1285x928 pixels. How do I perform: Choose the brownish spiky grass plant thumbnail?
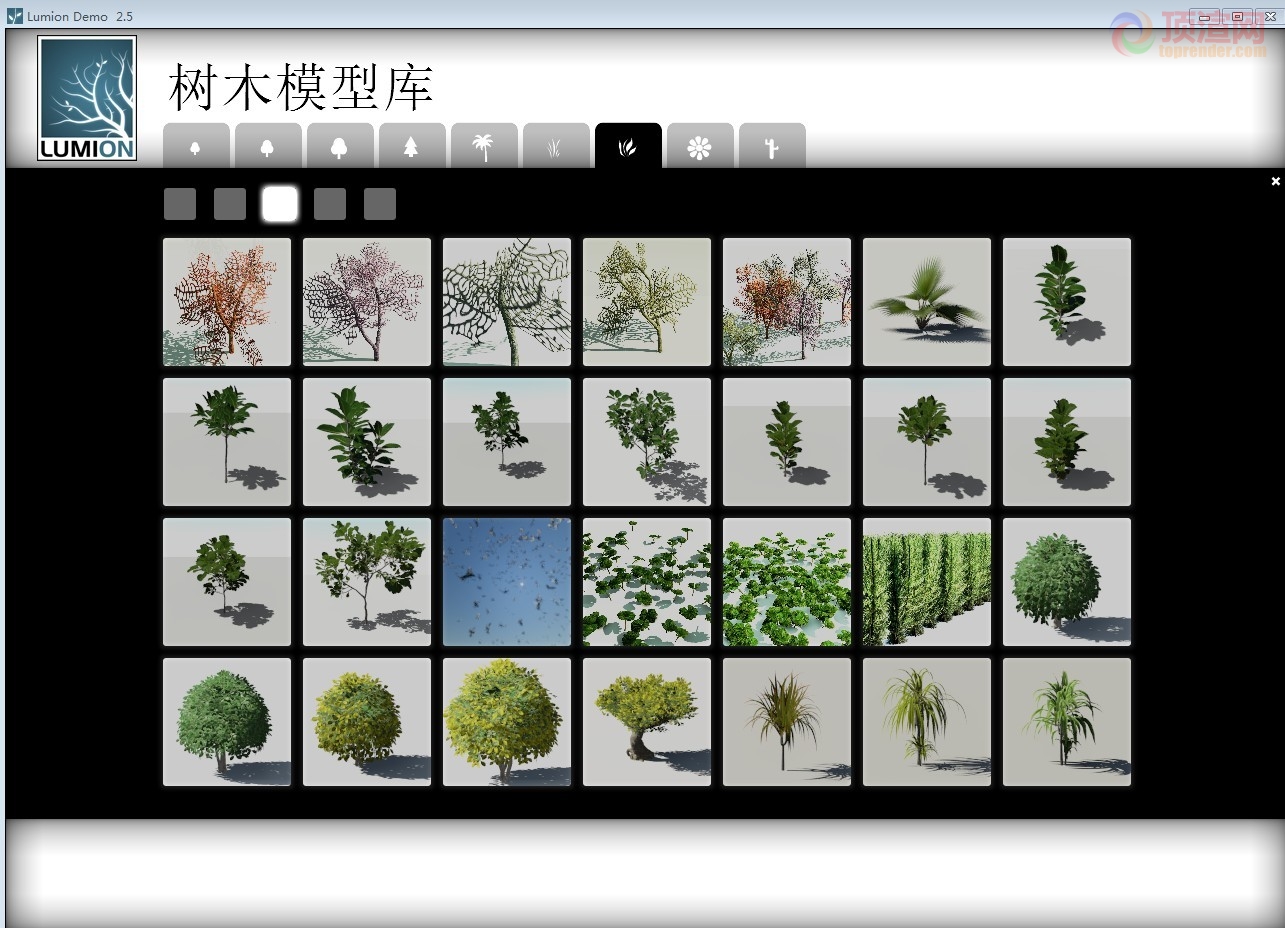(787, 722)
